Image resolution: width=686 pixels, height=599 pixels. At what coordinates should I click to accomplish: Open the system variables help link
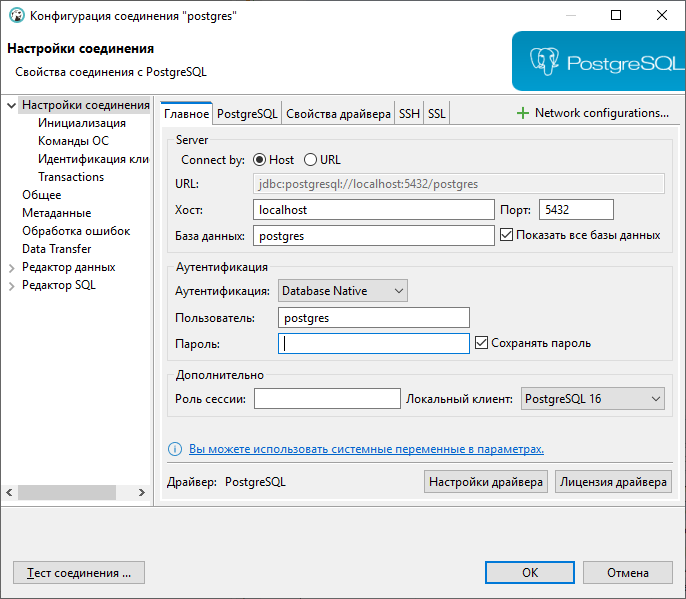tap(366, 449)
